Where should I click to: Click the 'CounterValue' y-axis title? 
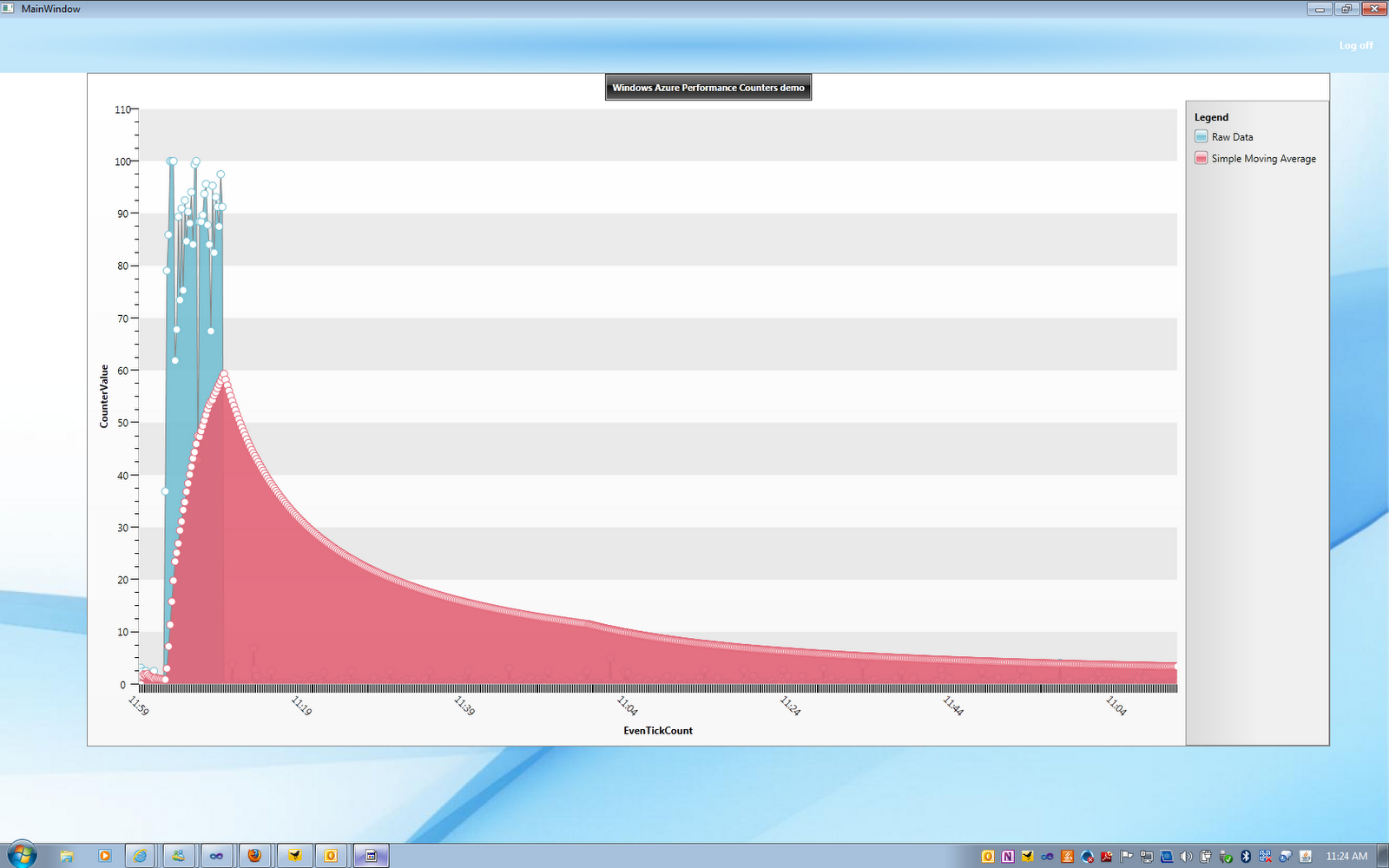tap(104, 396)
